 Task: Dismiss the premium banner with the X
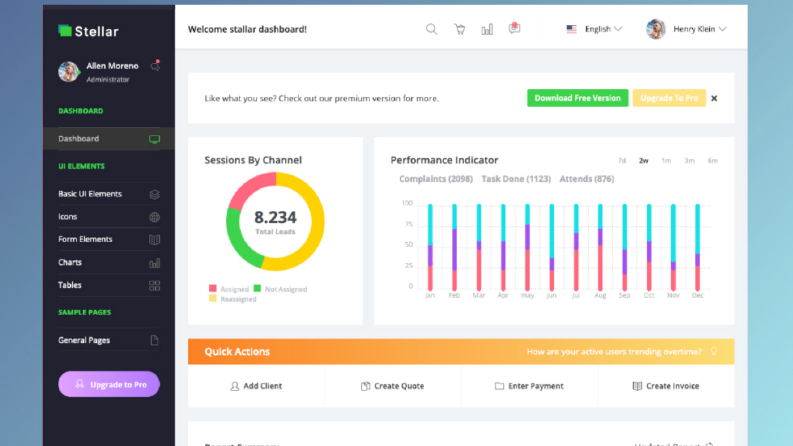714,98
